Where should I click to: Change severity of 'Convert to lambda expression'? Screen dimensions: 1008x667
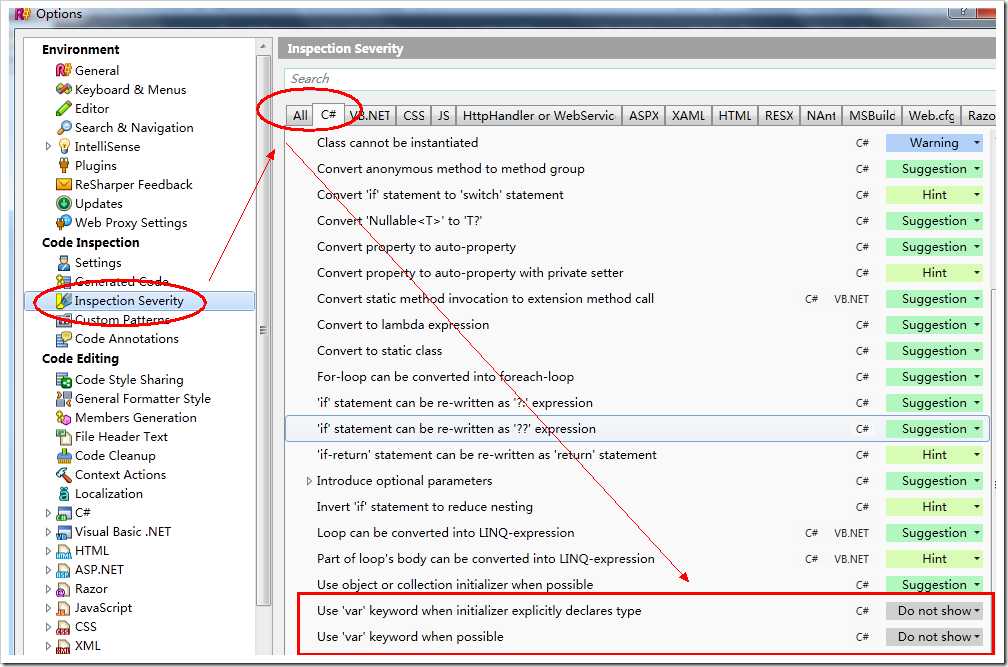[934, 325]
